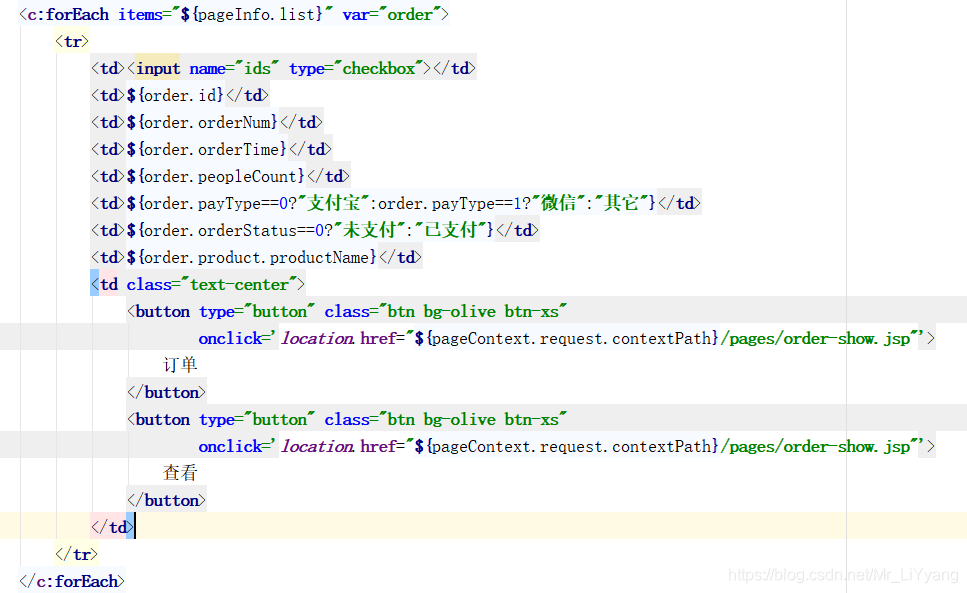Click the opening <tr> tag
Image resolution: width=967 pixels, height=593 pixels.
pos(72,41)
